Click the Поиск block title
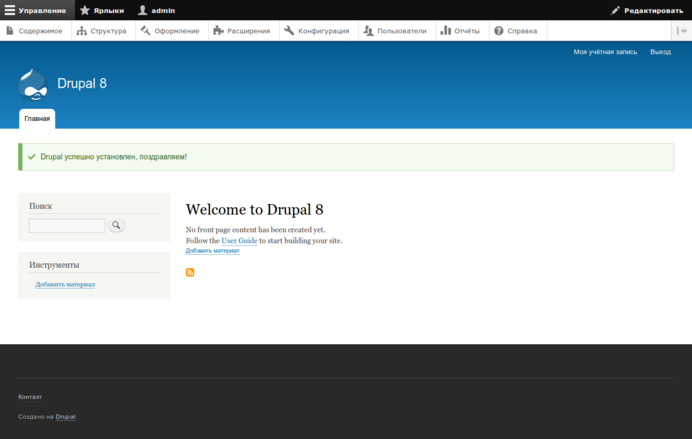Image resolution: width=692 pixels, height=439 pixels. tap(41, 206)
